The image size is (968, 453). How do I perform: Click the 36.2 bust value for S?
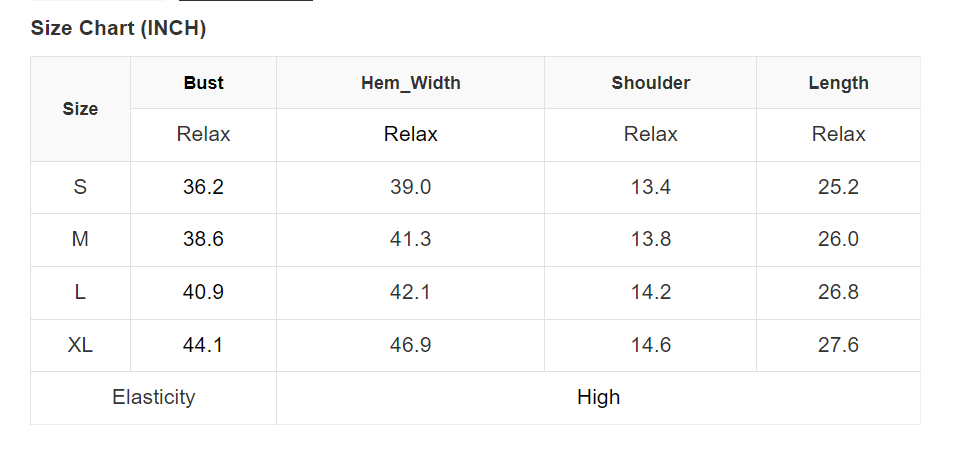point(203,187)
